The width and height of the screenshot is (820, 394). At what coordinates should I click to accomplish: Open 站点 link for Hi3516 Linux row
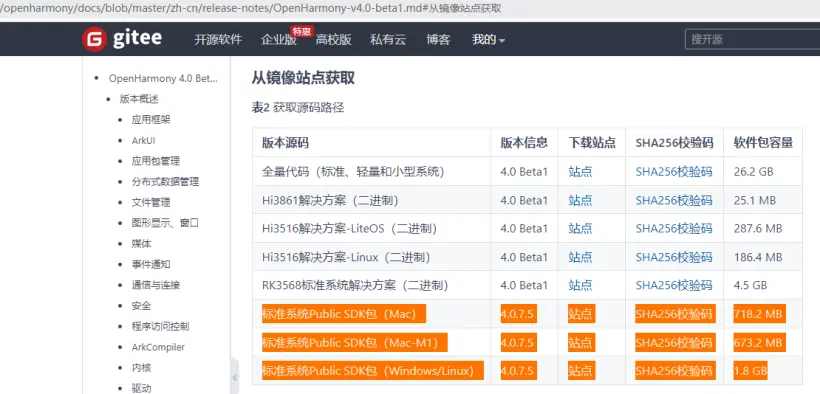(x=580, y=257)
